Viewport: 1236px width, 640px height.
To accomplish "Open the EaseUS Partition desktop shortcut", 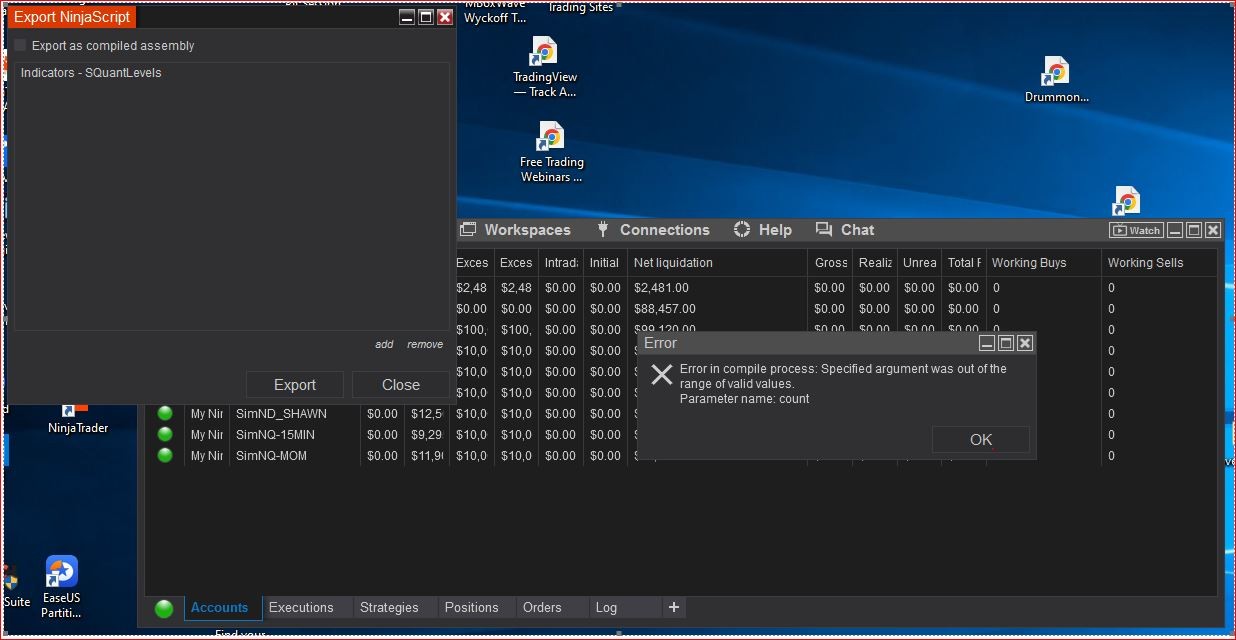I will [61, 588].
